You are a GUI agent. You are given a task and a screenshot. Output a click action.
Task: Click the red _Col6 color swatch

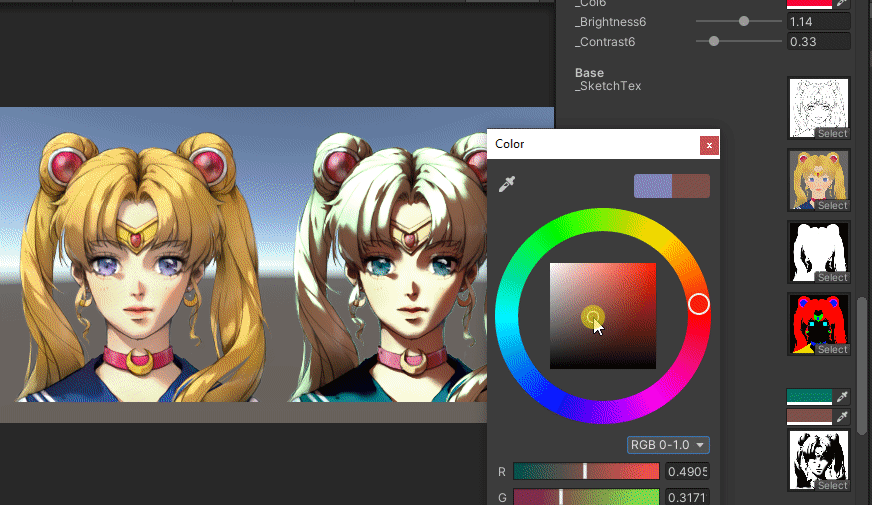click(809, 3)
